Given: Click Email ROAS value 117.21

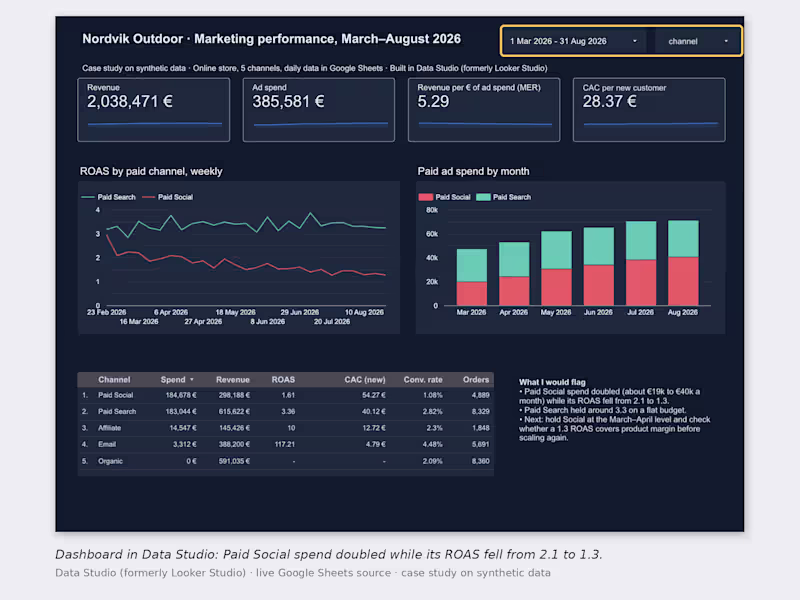Looking at the screenshot, I should click(x=285, y=444).
